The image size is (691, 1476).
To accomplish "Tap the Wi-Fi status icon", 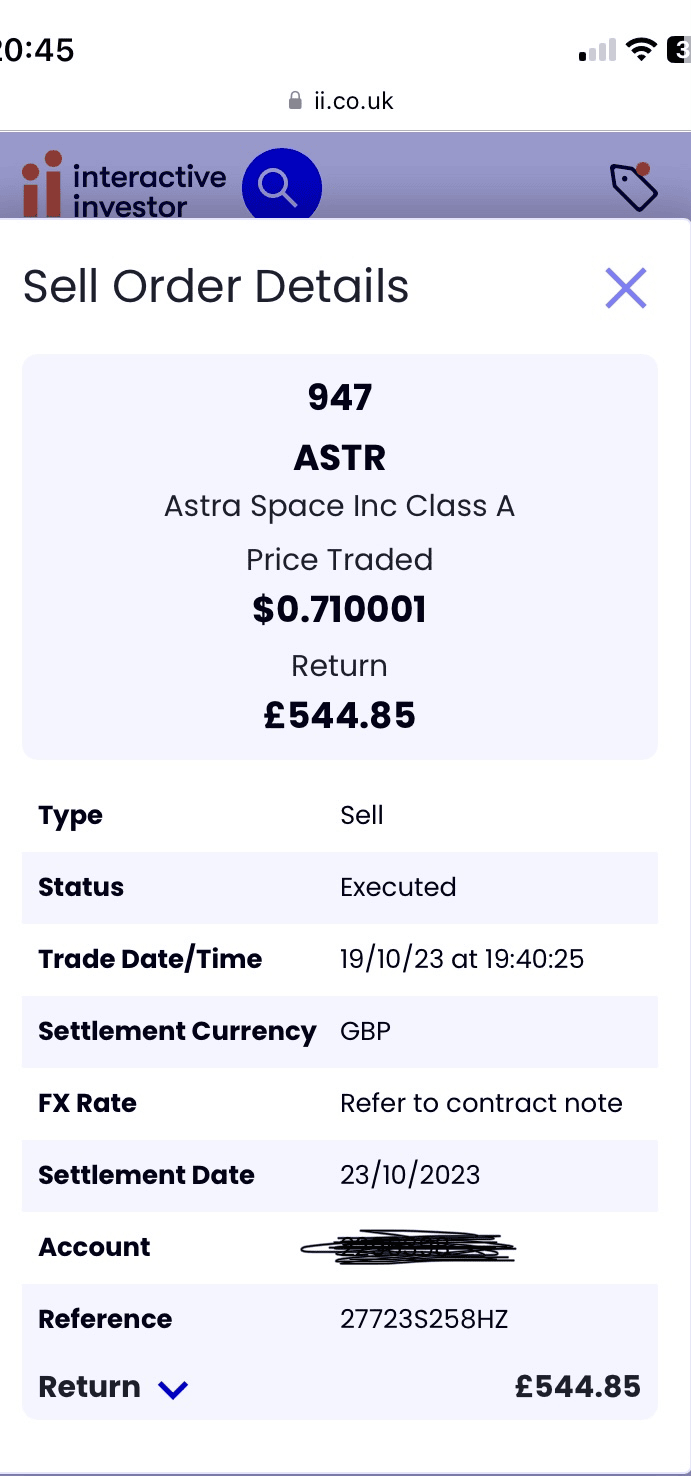I will [x=640, y=49].
